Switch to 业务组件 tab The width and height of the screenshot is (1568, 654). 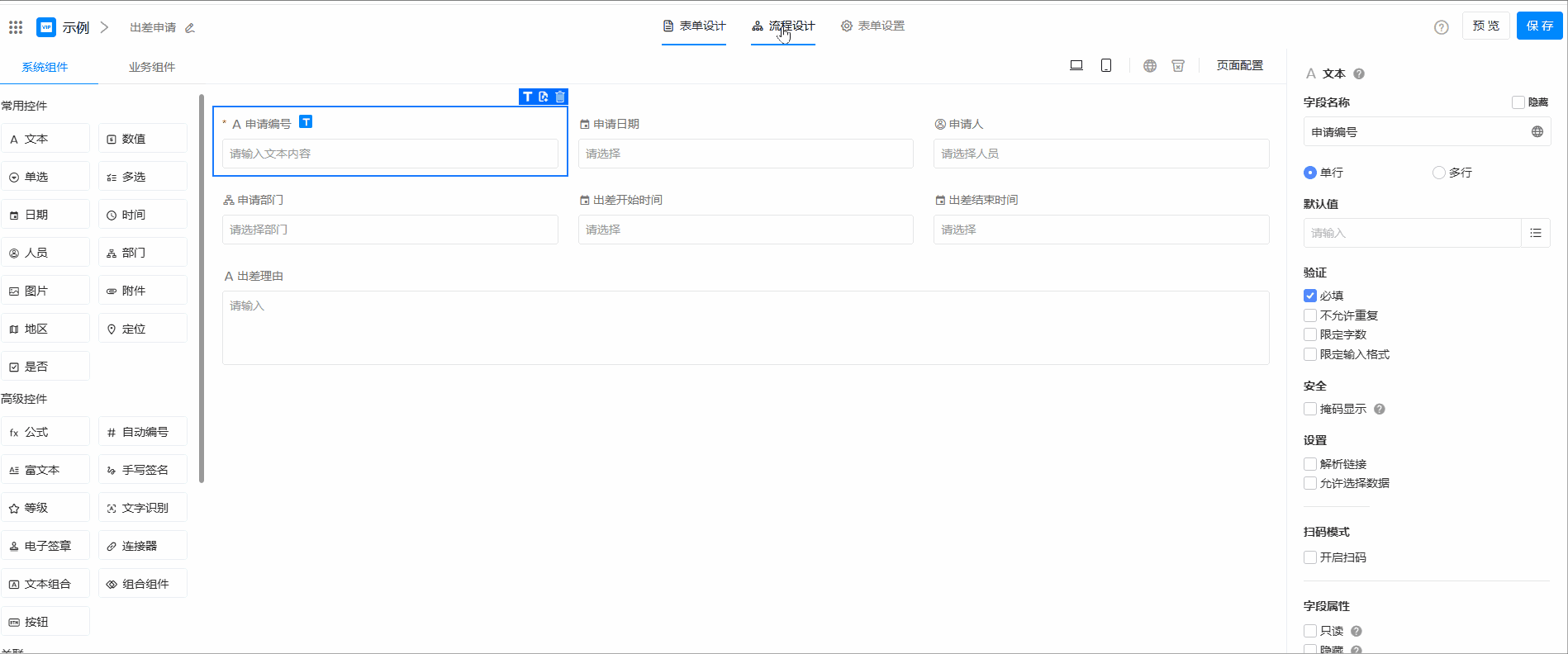[152, 67]
